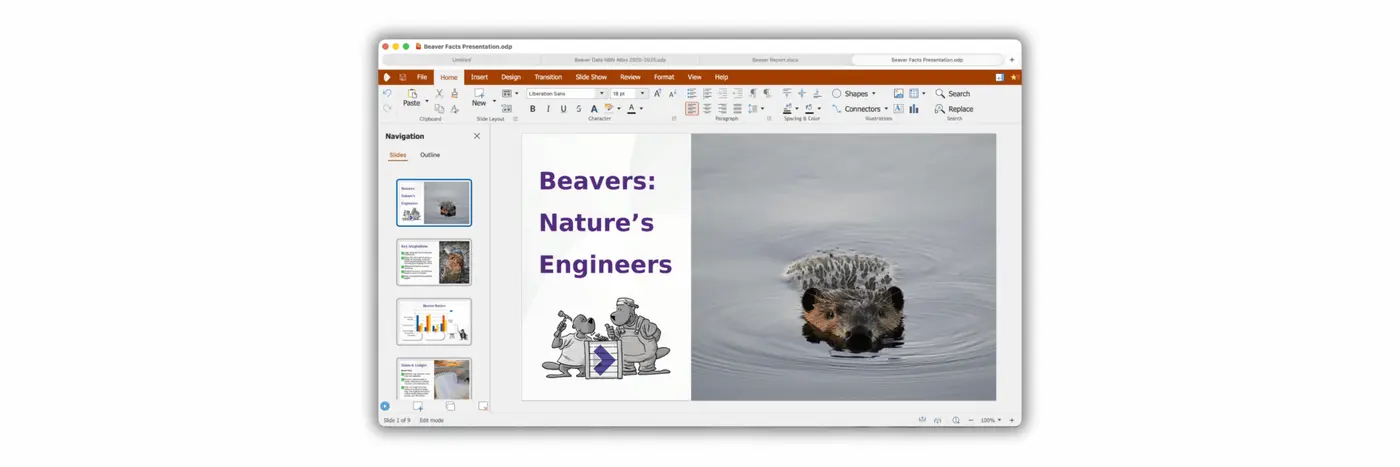Click the Undo arrow icon
Image resolution: width=1400 pixels, height=467 pixels.
[388, 93]
